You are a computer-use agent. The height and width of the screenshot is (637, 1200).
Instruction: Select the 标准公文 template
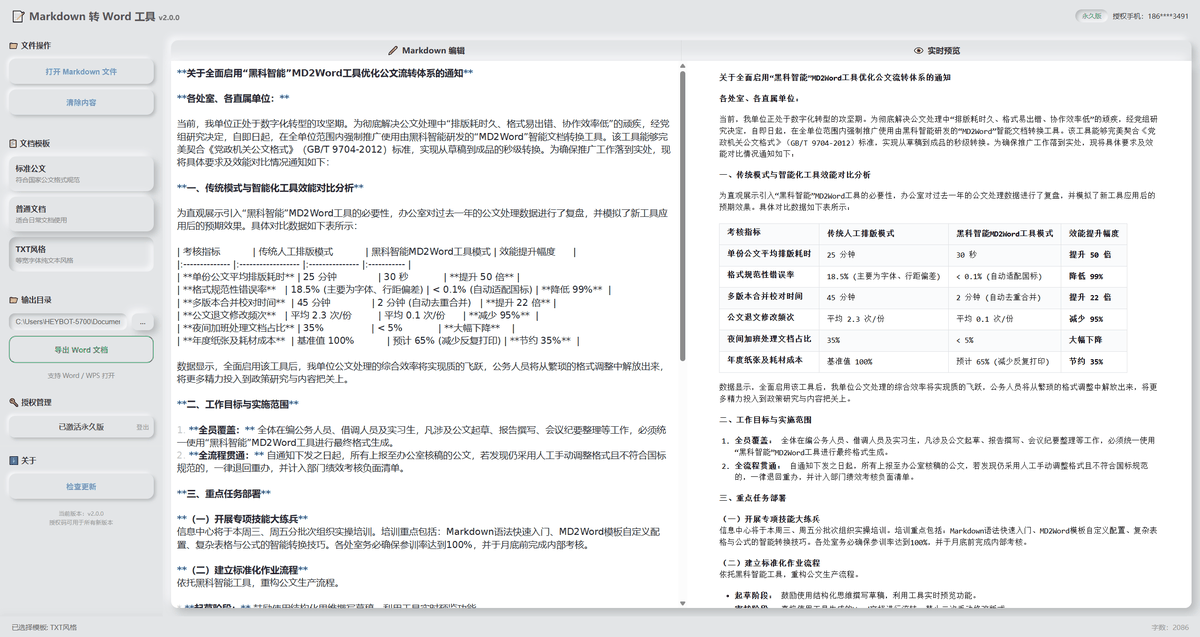(81, 173)
